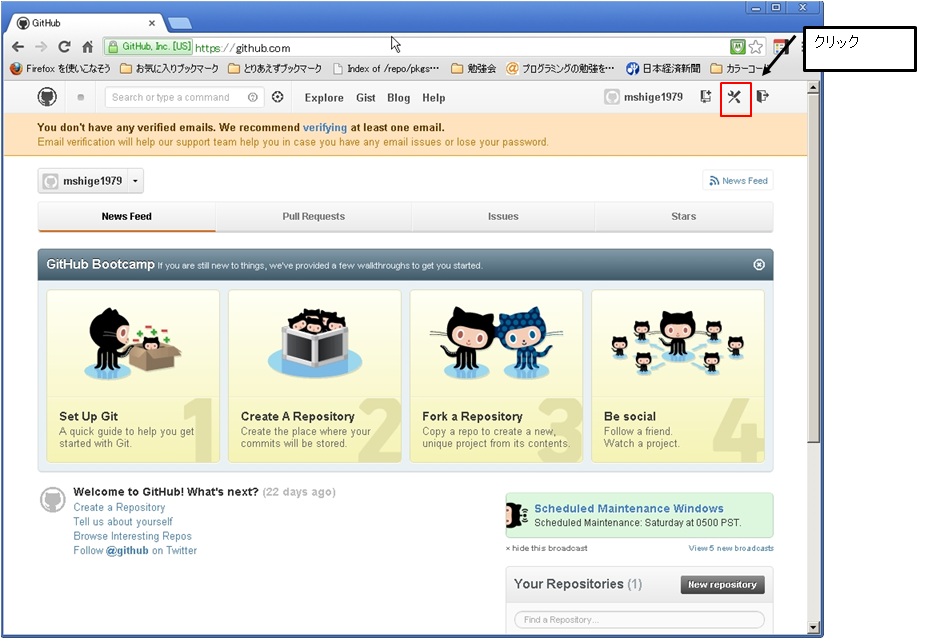Open Index of /repo/pkgs bookmark

point(386,68)
